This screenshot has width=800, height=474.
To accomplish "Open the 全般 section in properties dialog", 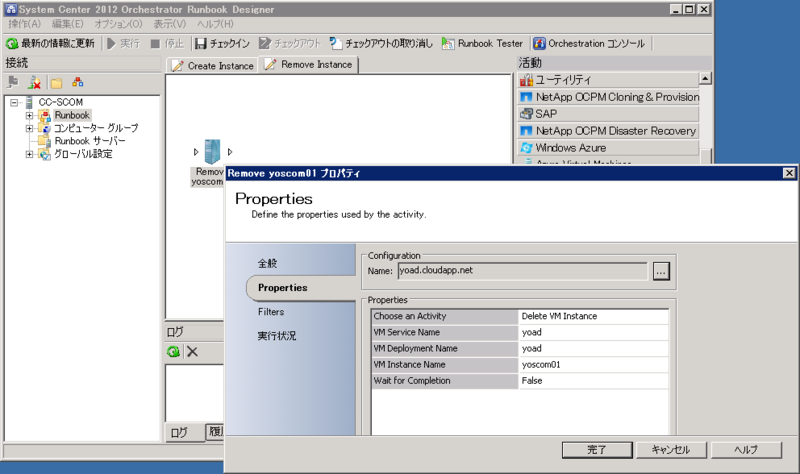I will coord(267,263).
